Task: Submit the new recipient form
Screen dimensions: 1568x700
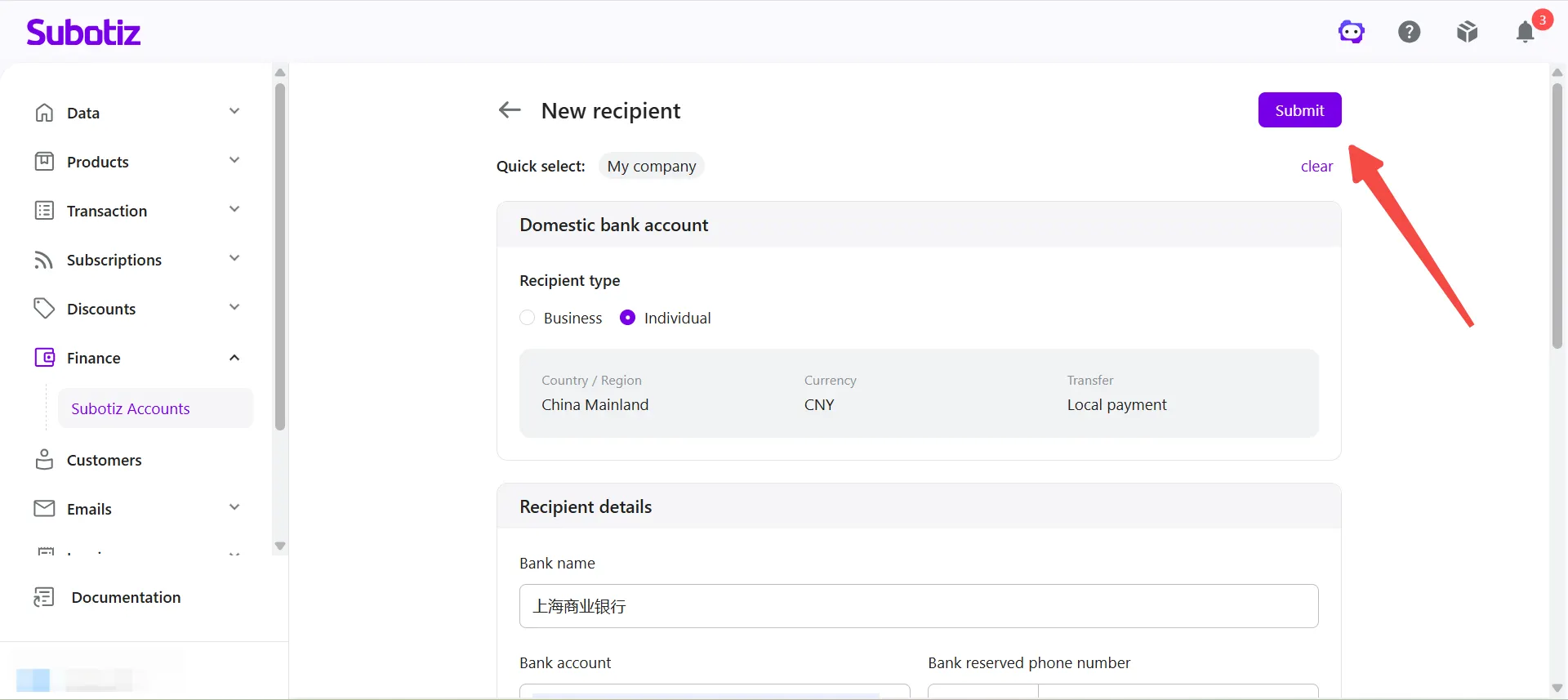Action: coord(1299,110)
